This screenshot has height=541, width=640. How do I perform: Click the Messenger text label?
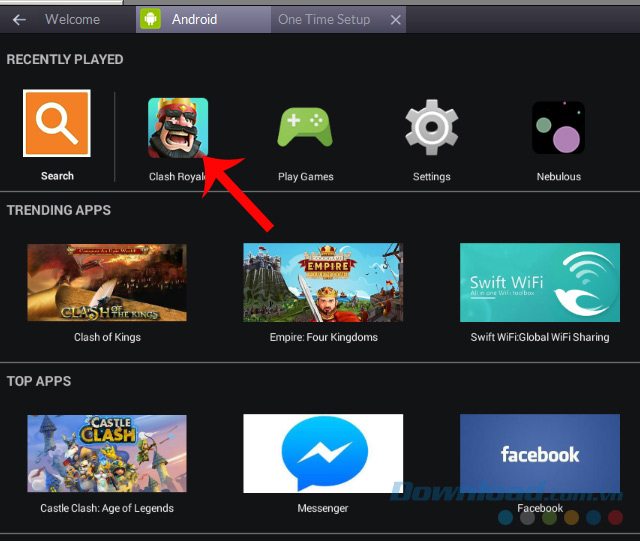[323, 508]
